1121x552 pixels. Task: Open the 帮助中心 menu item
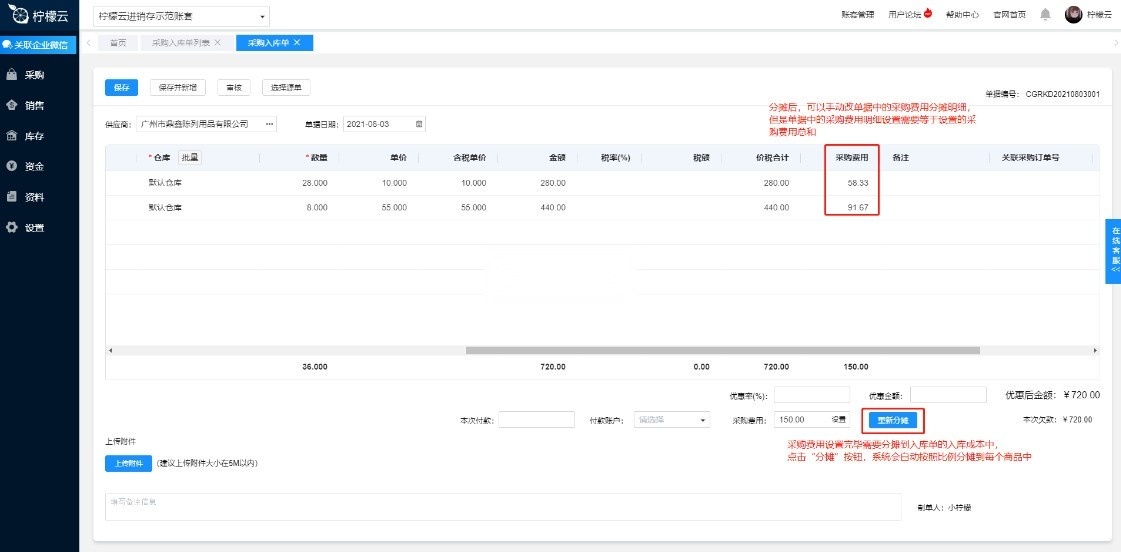coord(961,15)
